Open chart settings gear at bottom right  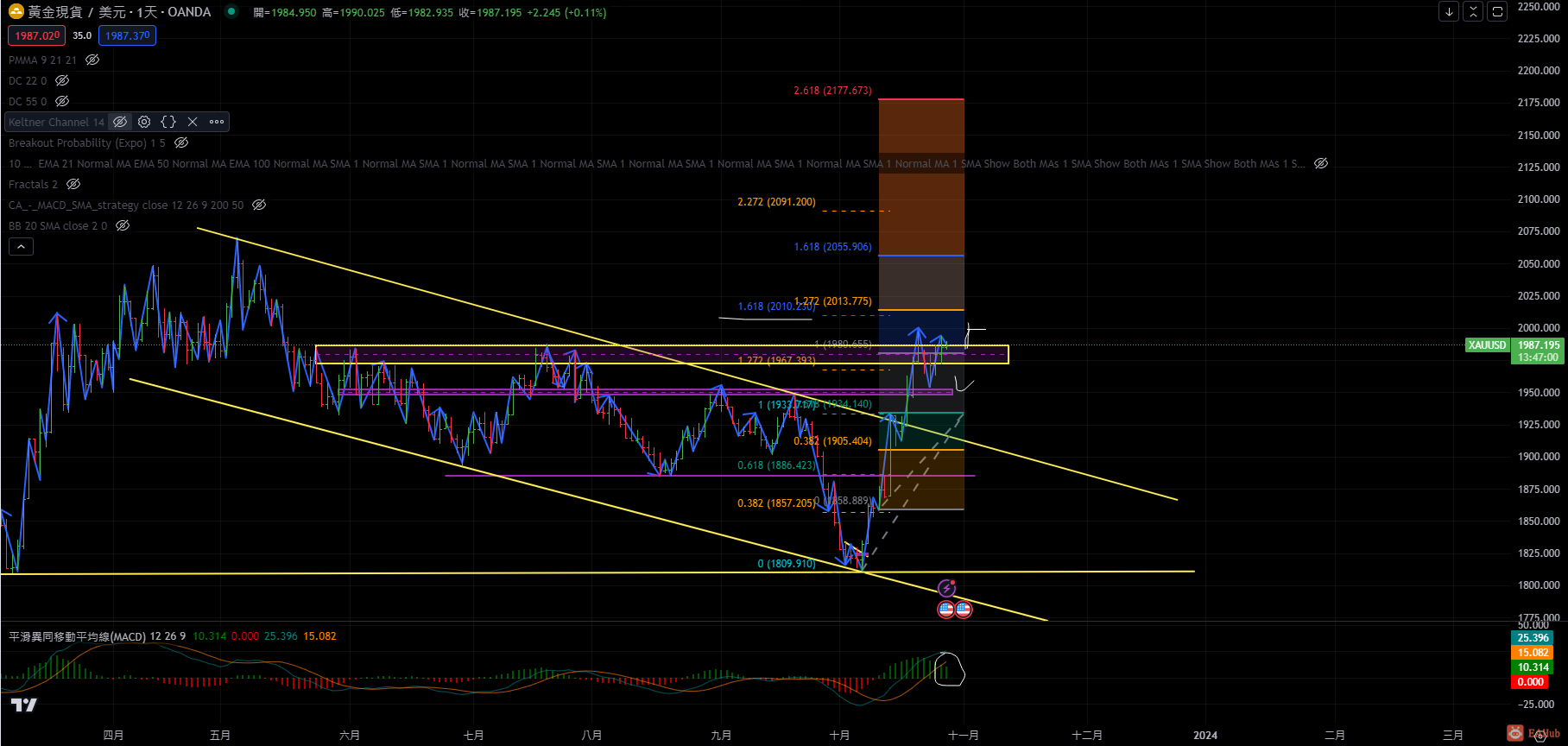point(1540,736)
